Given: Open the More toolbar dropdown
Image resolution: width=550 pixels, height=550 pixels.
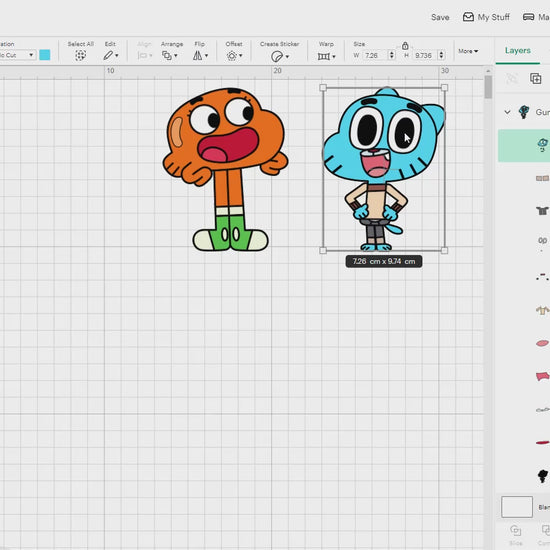Looking at the screenshot, I should [x=468, y=51].
